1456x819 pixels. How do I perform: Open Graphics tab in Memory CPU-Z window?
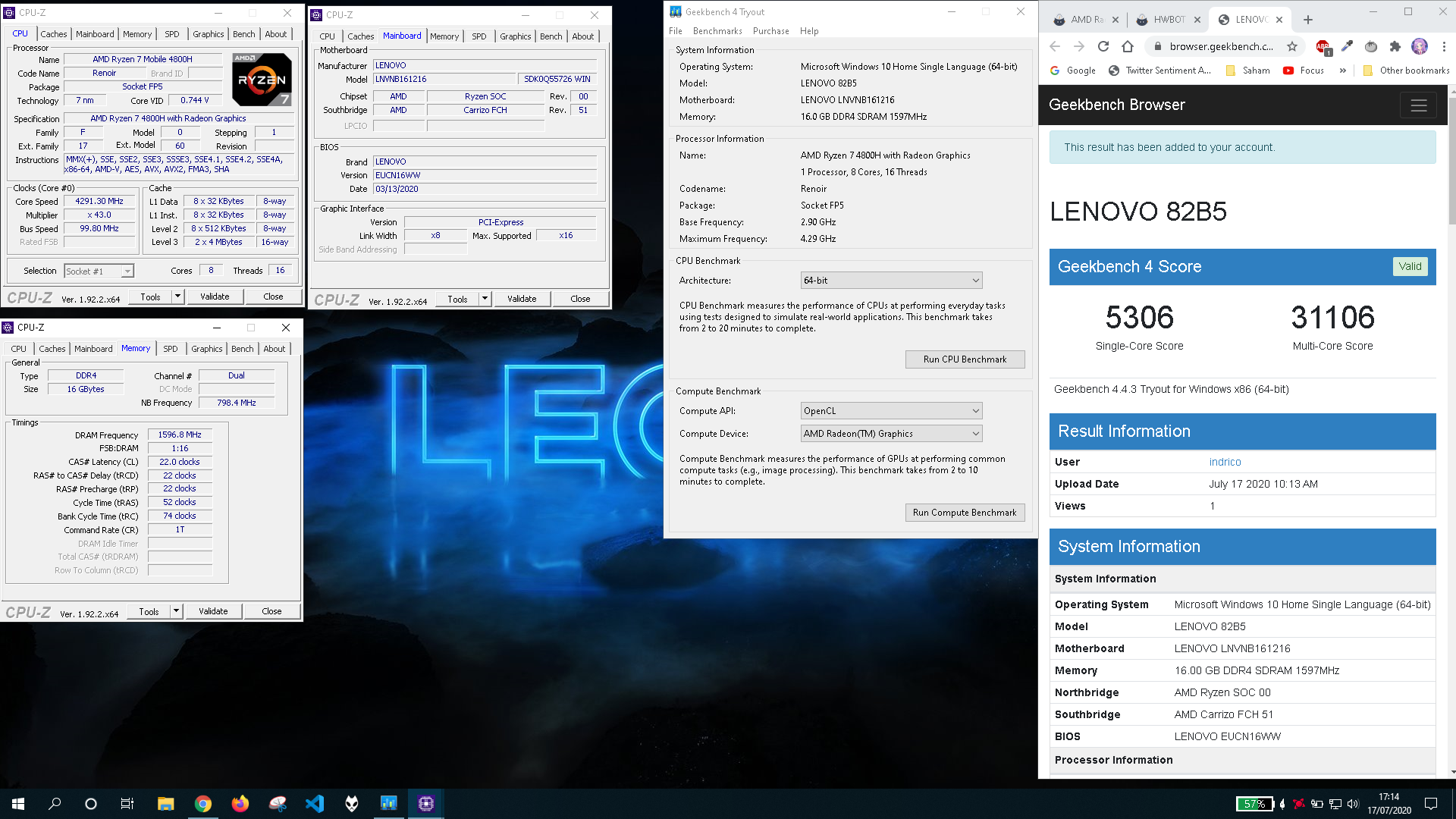click(x=207, y=349)
